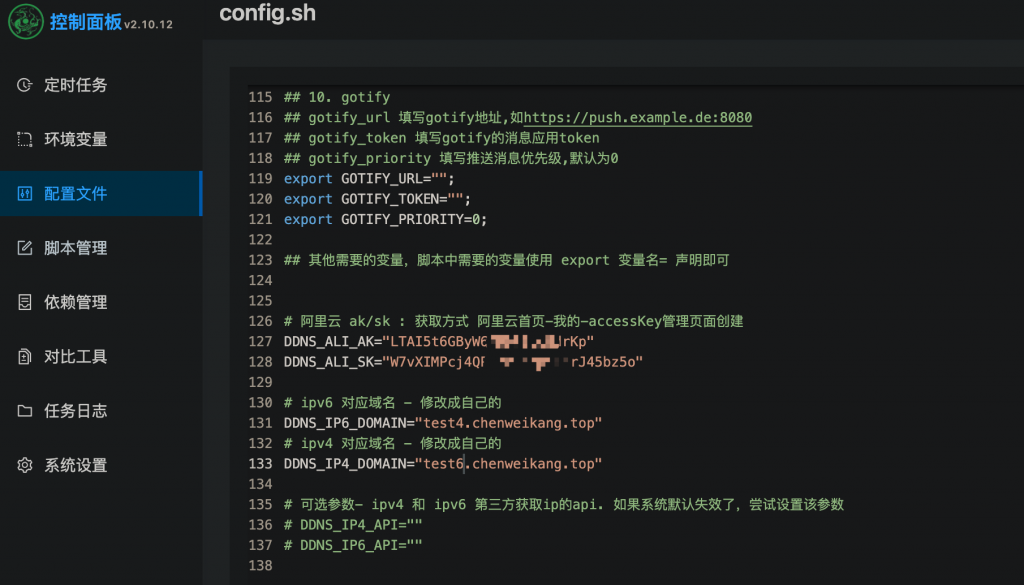Image resolution: width=1024 pixels, height=585 pixels.
Task: Click the Qinglong dragon logo
Action: [26, 22]
